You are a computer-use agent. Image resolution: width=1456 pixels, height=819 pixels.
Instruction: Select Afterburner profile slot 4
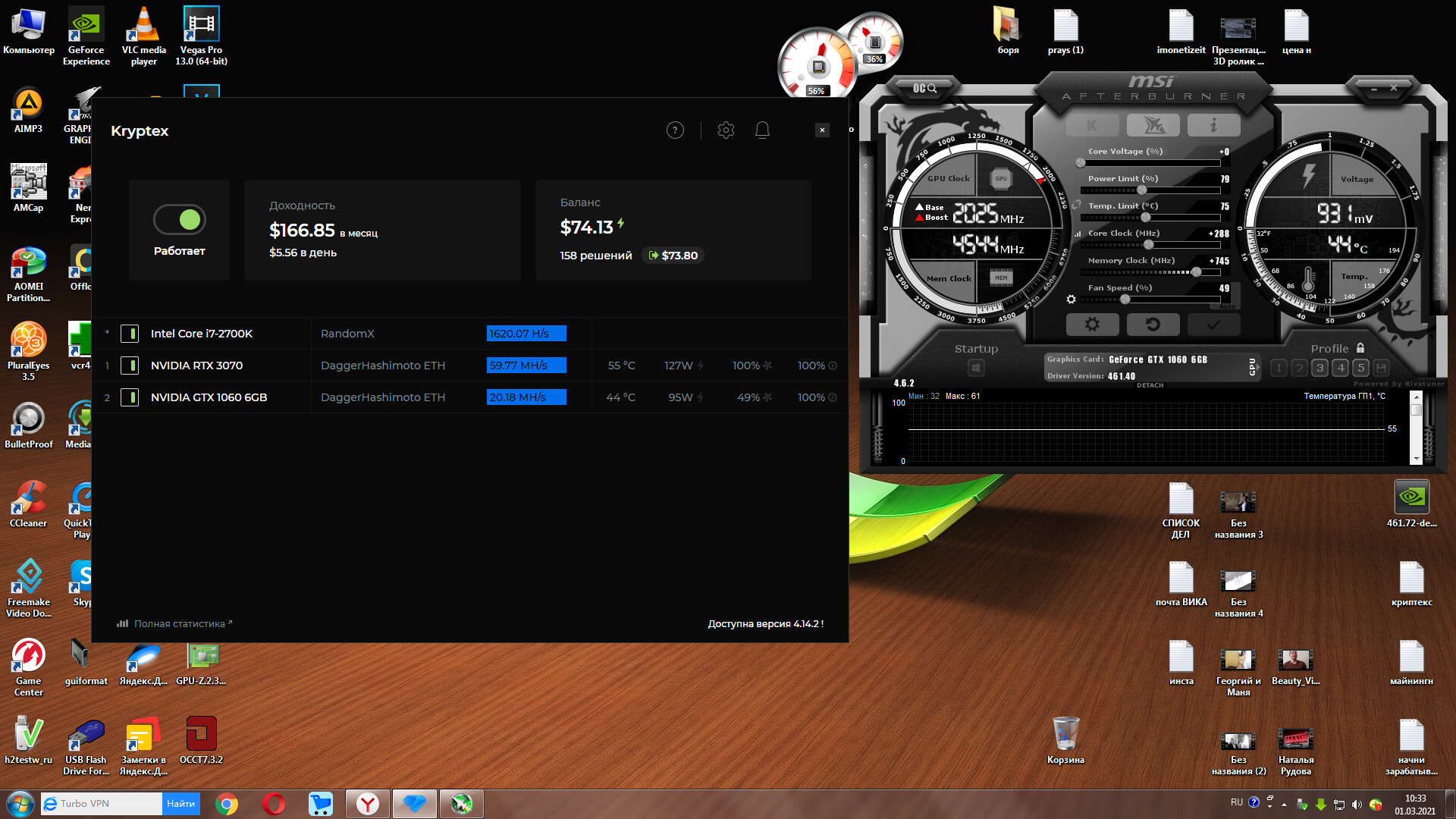pos(1341,368)
